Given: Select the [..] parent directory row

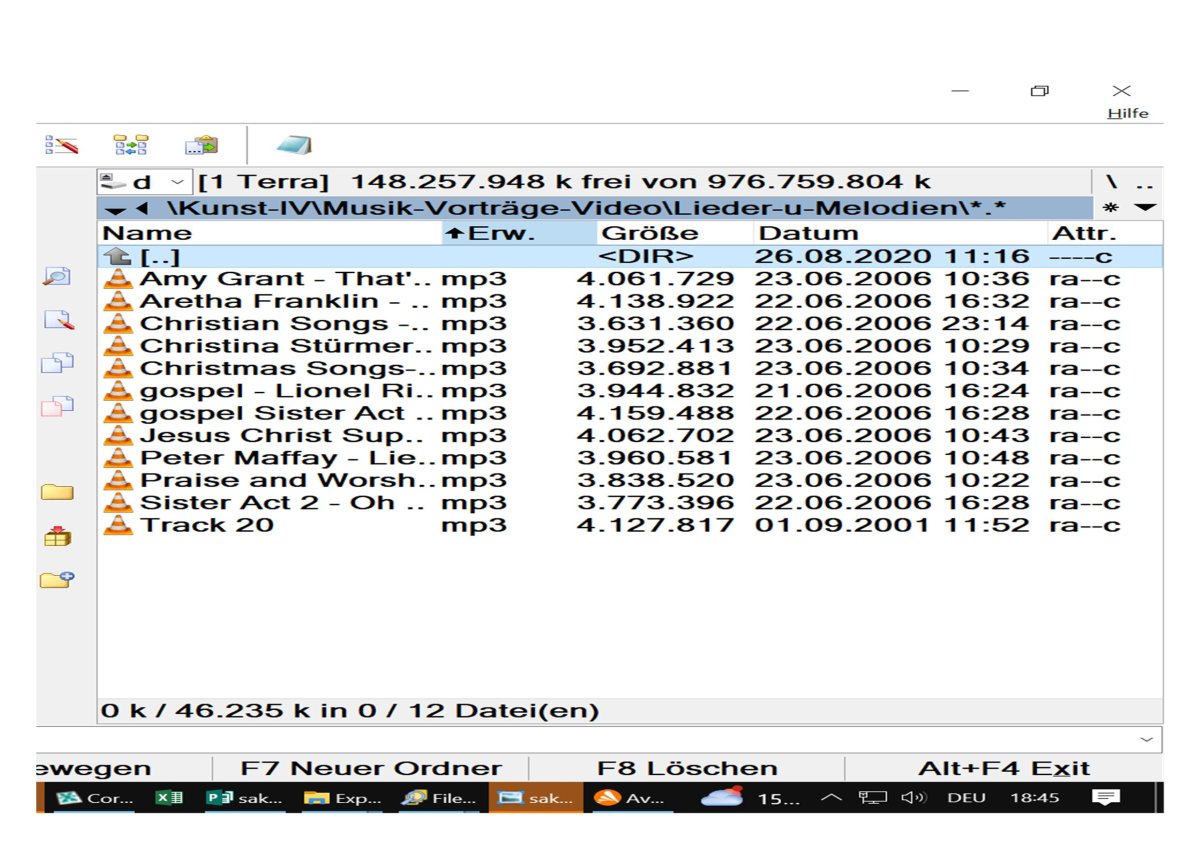Looking at the screenshot, I should pyautogui.click(x=630, y=257).
